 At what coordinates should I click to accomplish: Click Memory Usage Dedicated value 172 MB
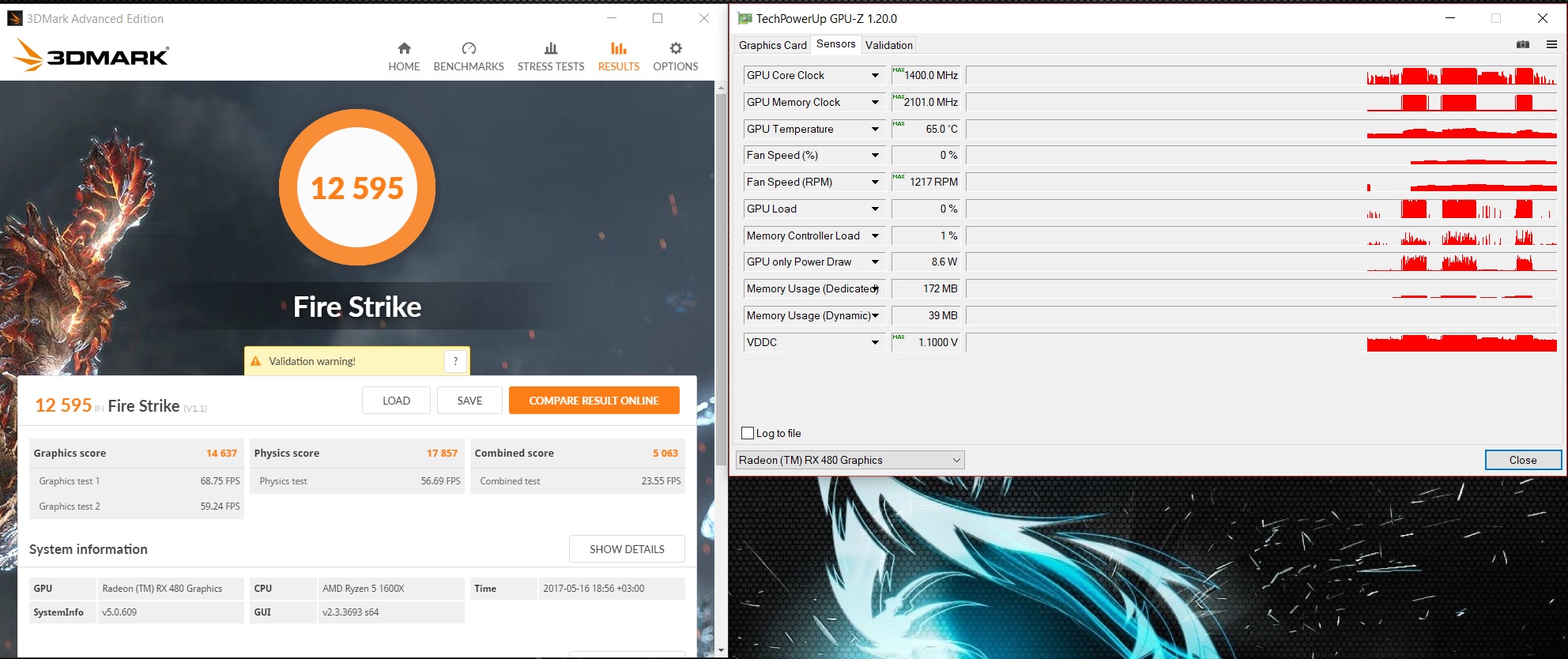click(940, 289)
